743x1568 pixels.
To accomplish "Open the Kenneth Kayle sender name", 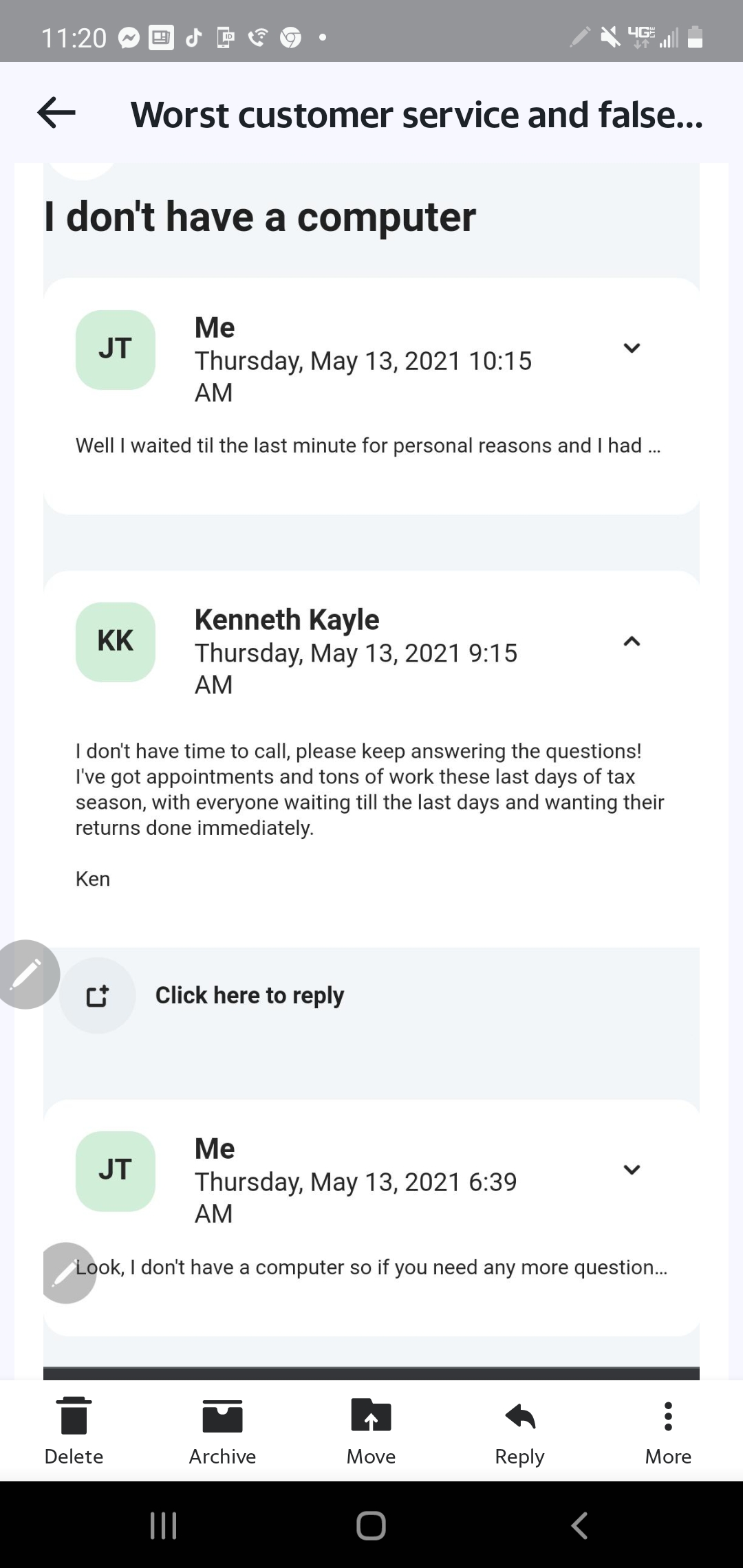I will (x=287, y=620).
